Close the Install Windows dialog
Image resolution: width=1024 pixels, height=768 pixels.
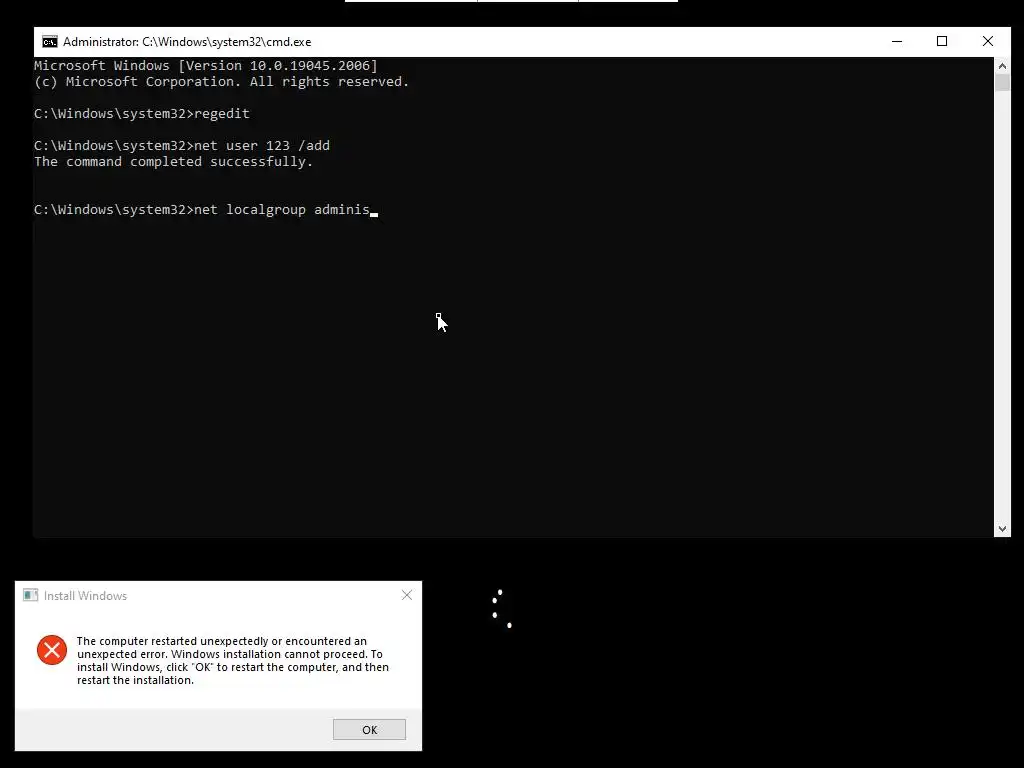point(407,595)
